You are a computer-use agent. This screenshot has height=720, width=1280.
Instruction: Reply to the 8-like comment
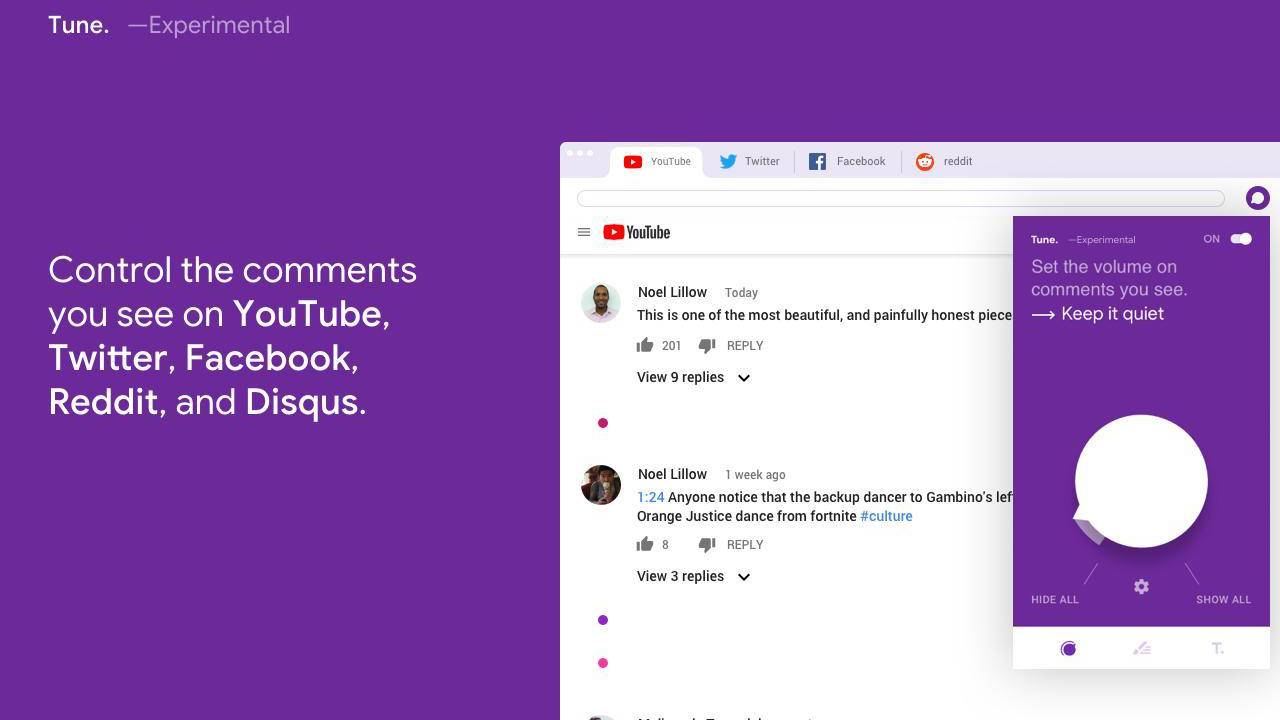click(x=745, y=545)
